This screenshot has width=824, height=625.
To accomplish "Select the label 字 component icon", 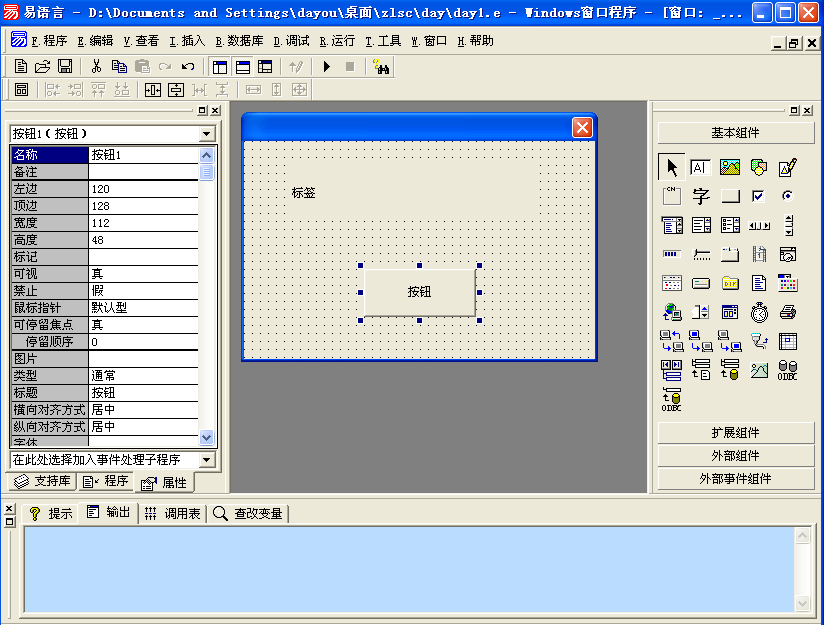I will tap(700, 196).
